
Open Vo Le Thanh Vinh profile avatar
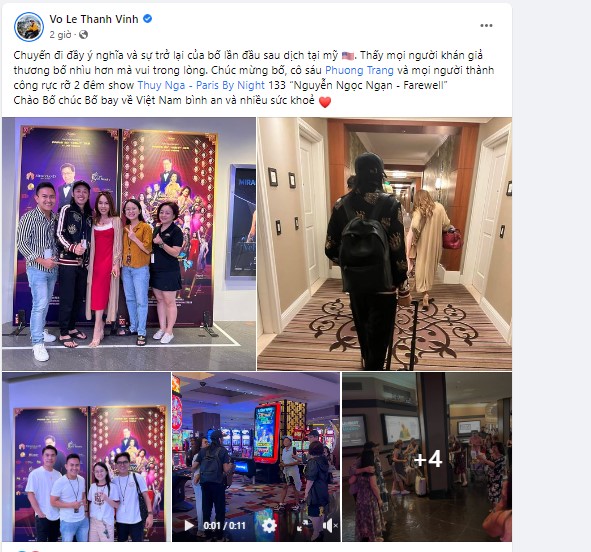click(29, 26)
